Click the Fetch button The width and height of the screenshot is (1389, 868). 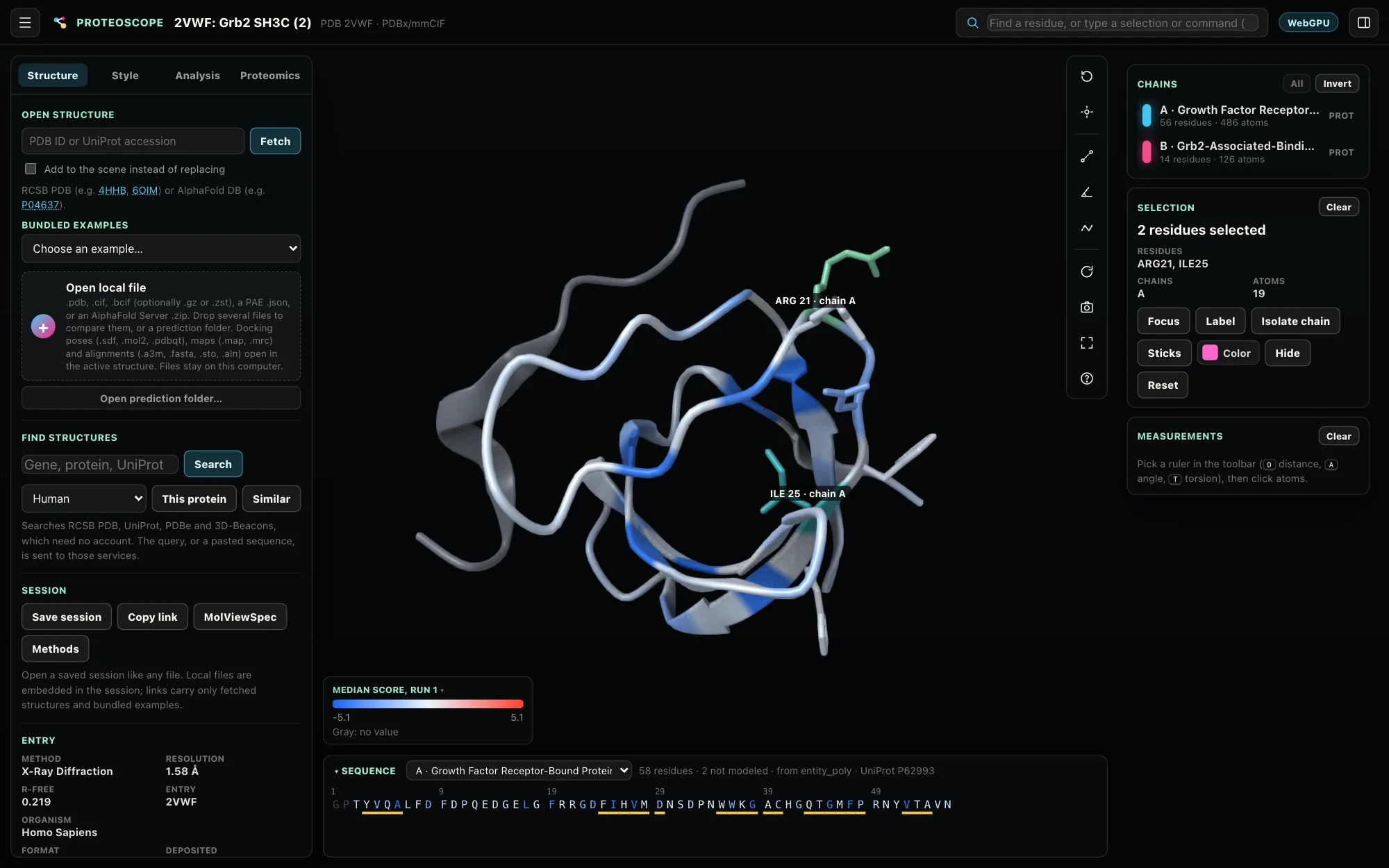pyautogui.click(x=275, y=141)
